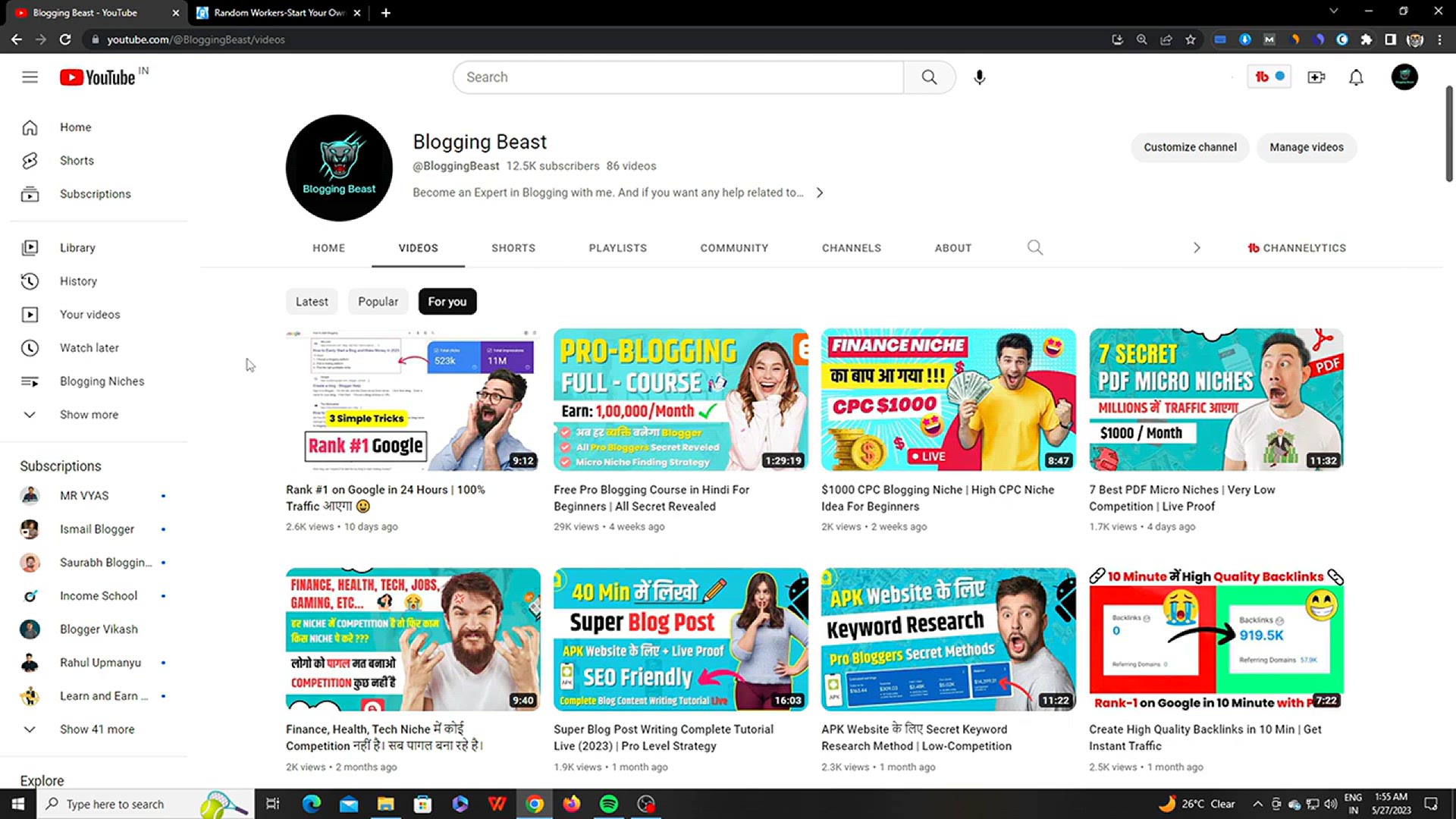Switch to the HOME channel tab

(x=328, y=248)
